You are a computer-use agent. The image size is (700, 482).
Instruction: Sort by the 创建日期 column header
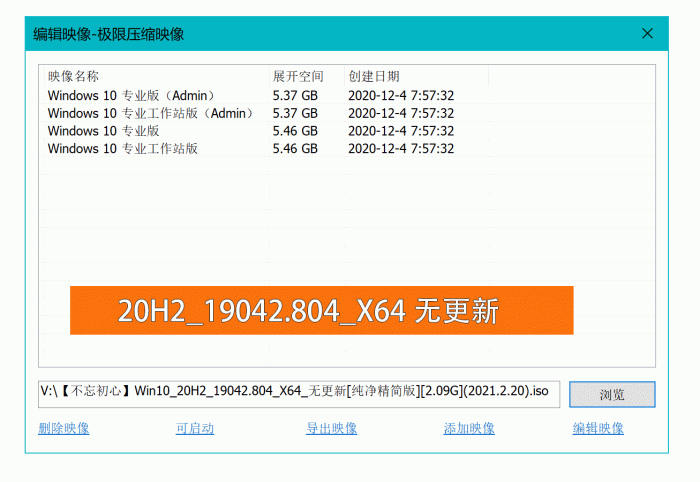coord(374,76)
